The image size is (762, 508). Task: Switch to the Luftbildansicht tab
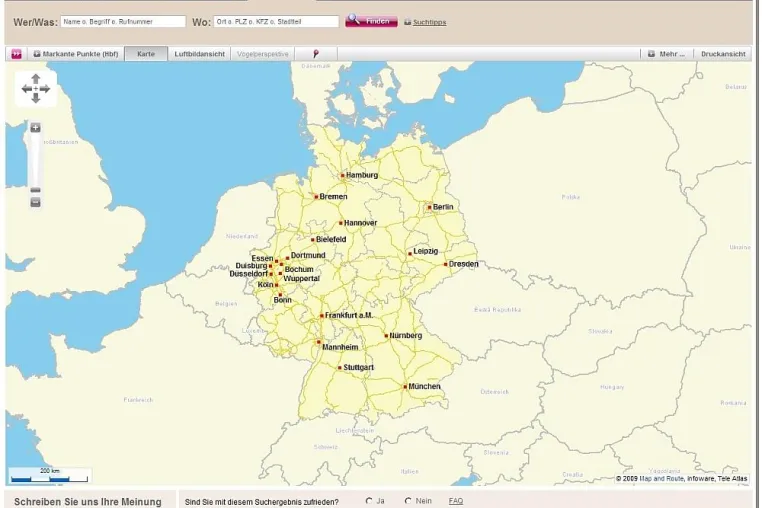point(199,54)
